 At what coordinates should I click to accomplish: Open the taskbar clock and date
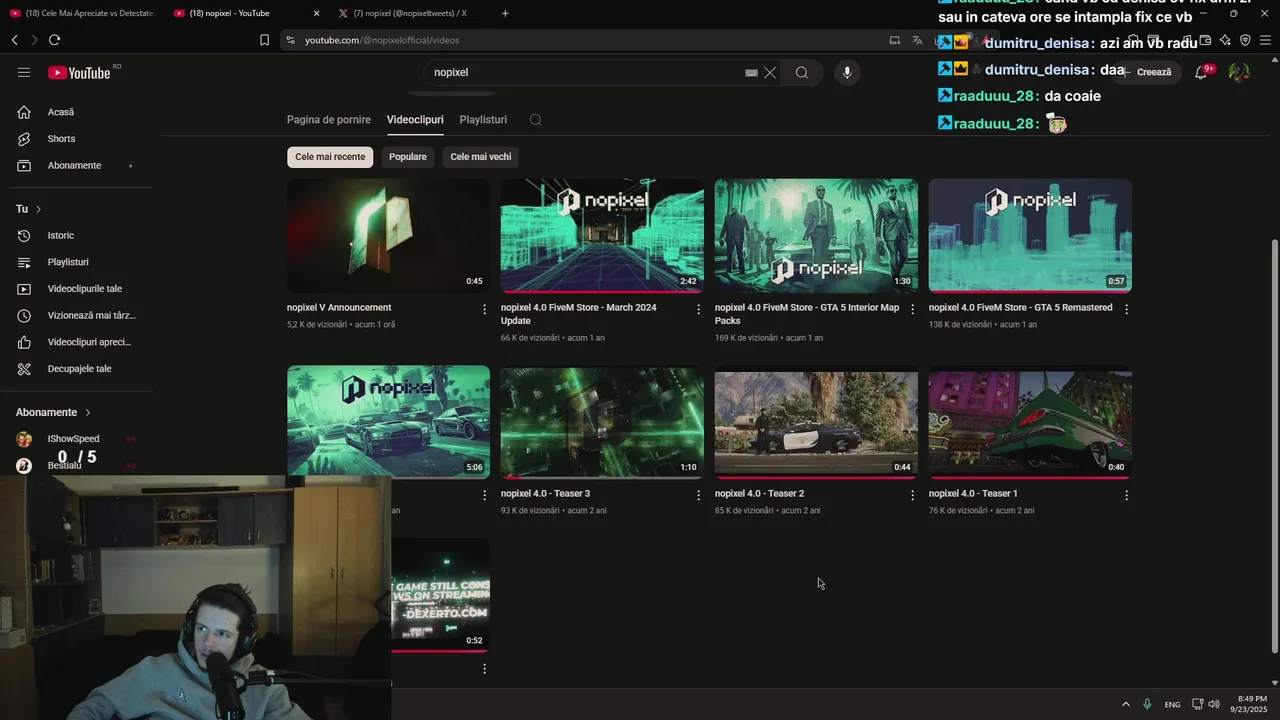[x=1249, y=704]
